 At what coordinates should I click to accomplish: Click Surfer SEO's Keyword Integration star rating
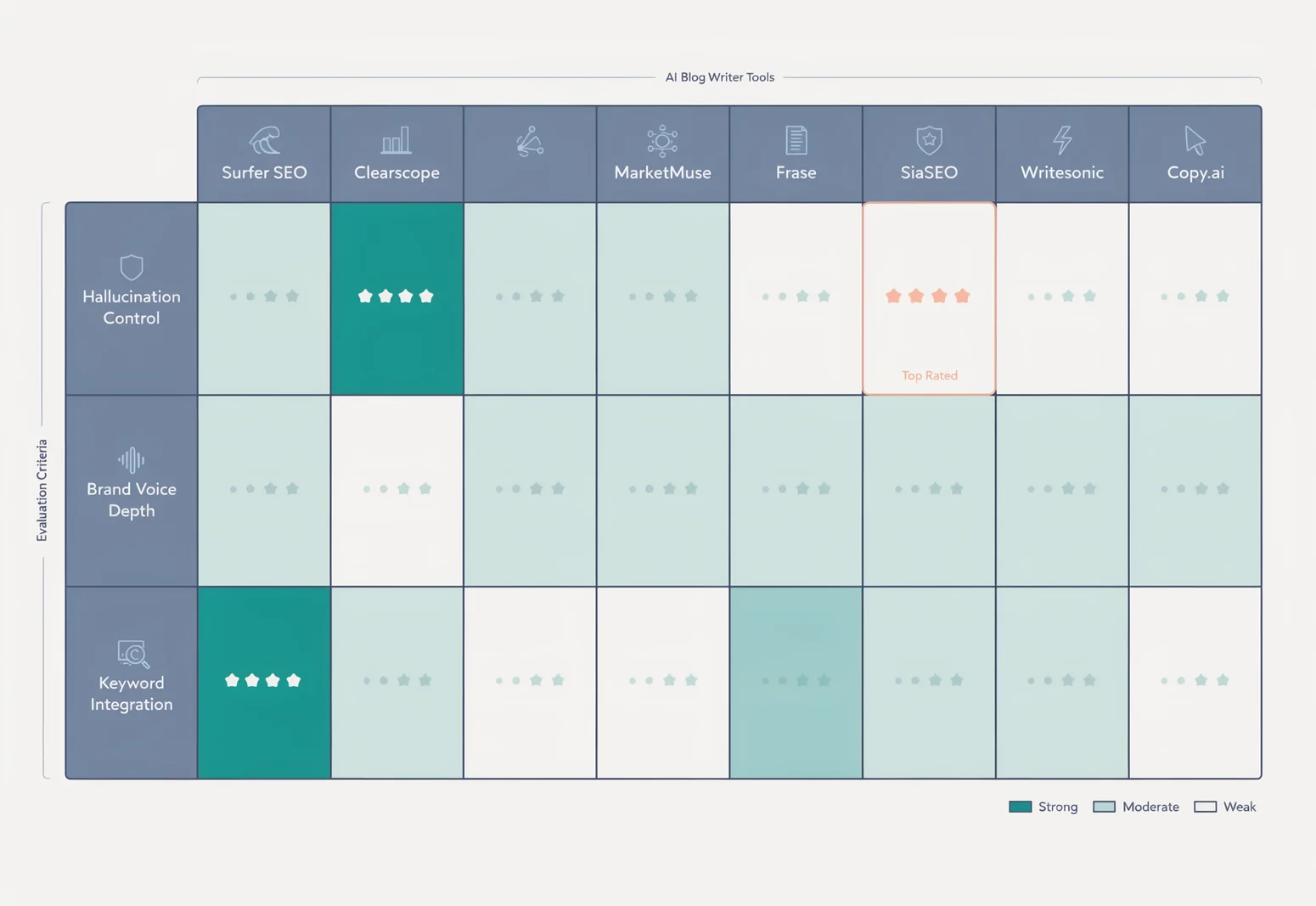263,680
